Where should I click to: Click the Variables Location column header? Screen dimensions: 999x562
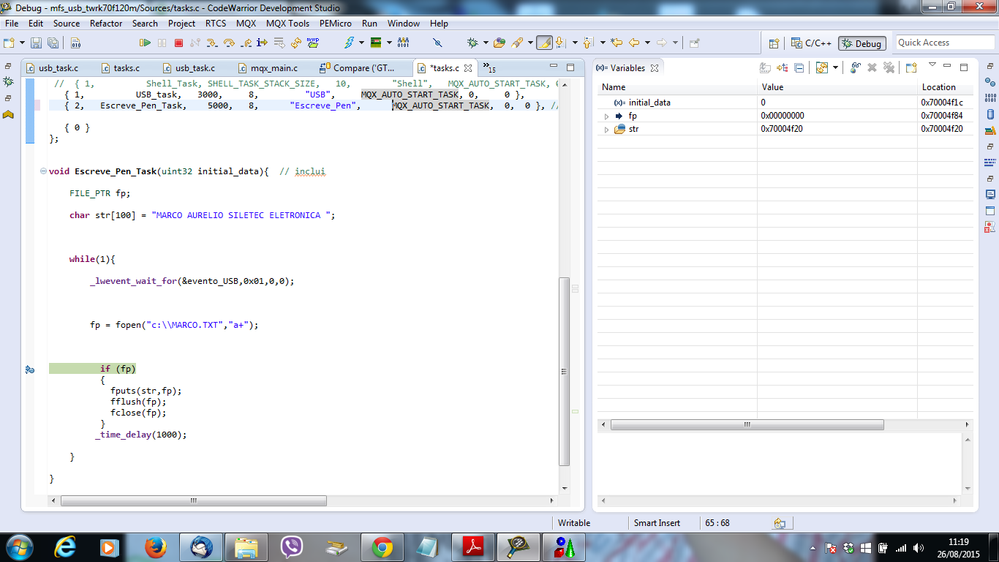[945, 87]
